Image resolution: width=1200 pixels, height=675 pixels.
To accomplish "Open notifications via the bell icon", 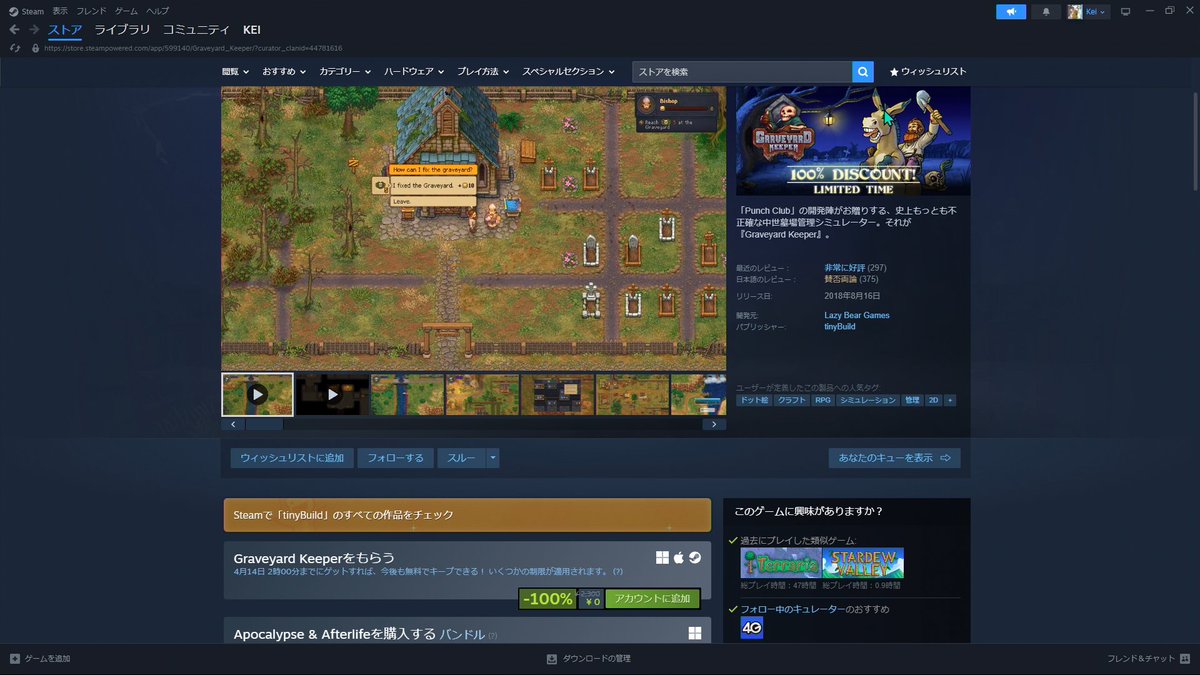I will coord(1046,11).
